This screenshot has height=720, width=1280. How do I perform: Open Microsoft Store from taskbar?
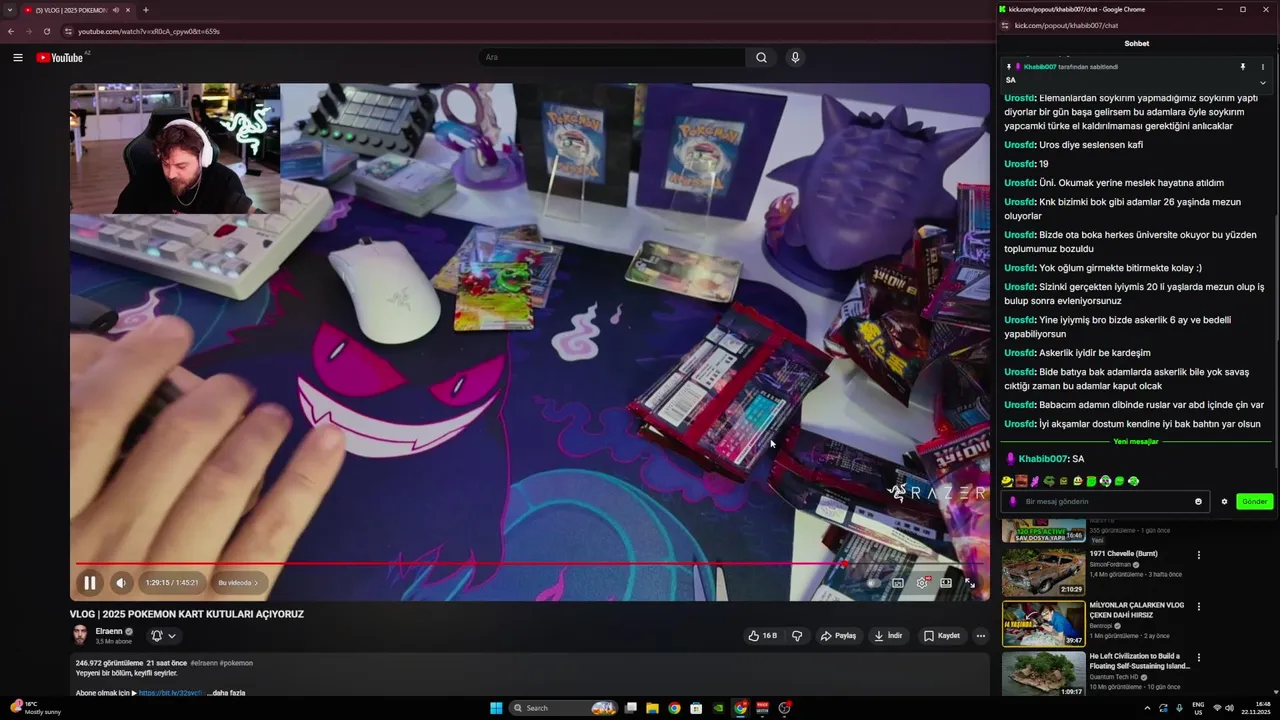coord(696,708)
